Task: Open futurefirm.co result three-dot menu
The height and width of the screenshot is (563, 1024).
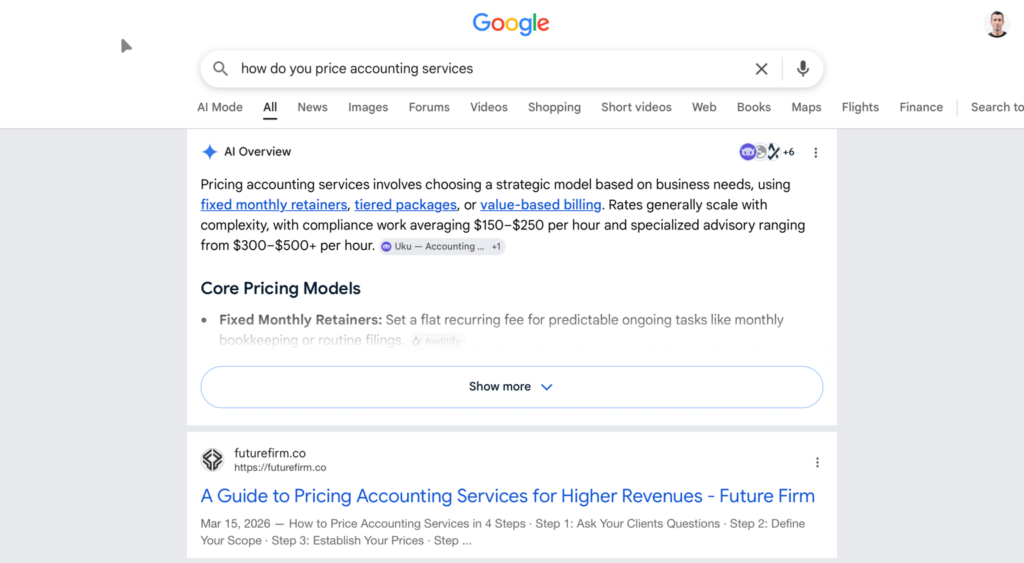Action: click(817, 462)
